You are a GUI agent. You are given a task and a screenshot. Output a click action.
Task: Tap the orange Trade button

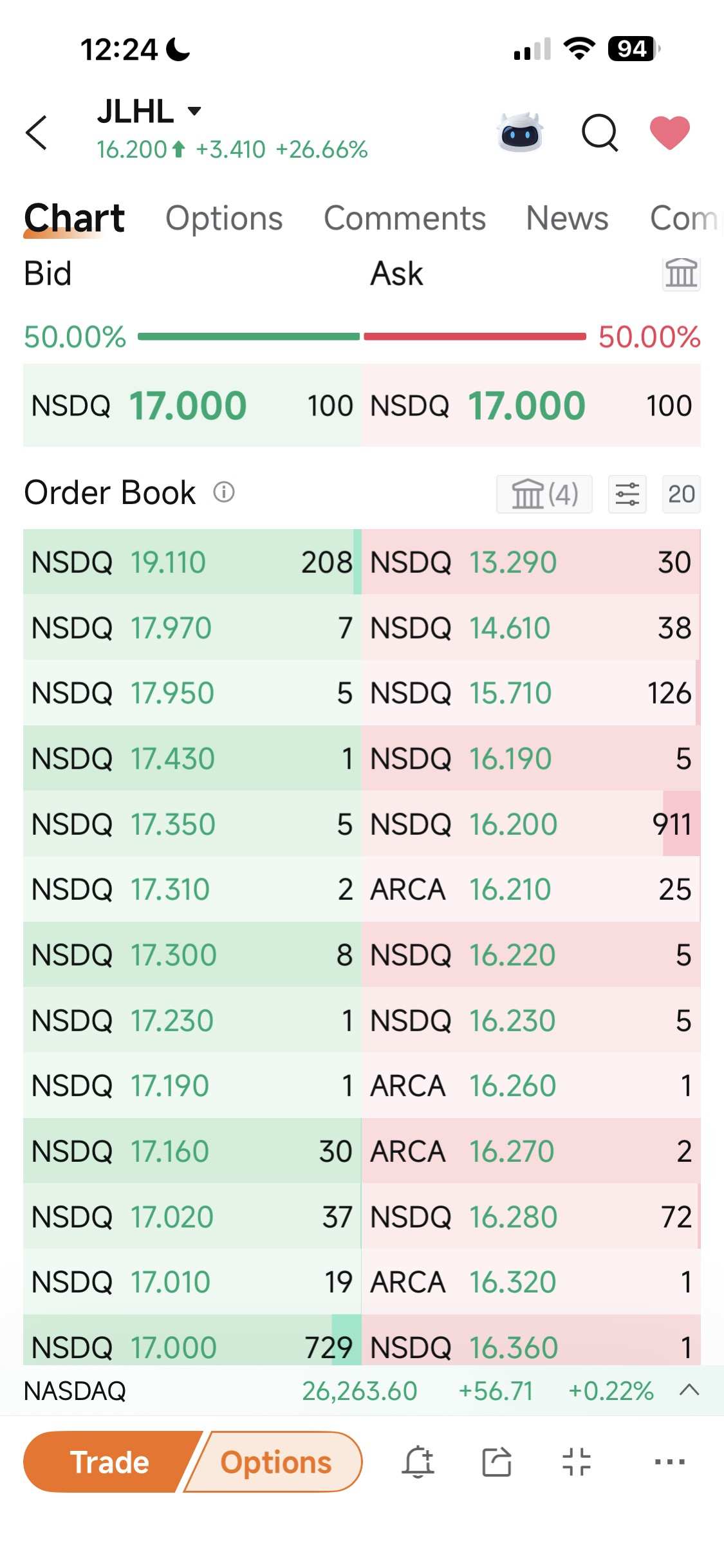pyautogui.click(x=109, y=1462)
